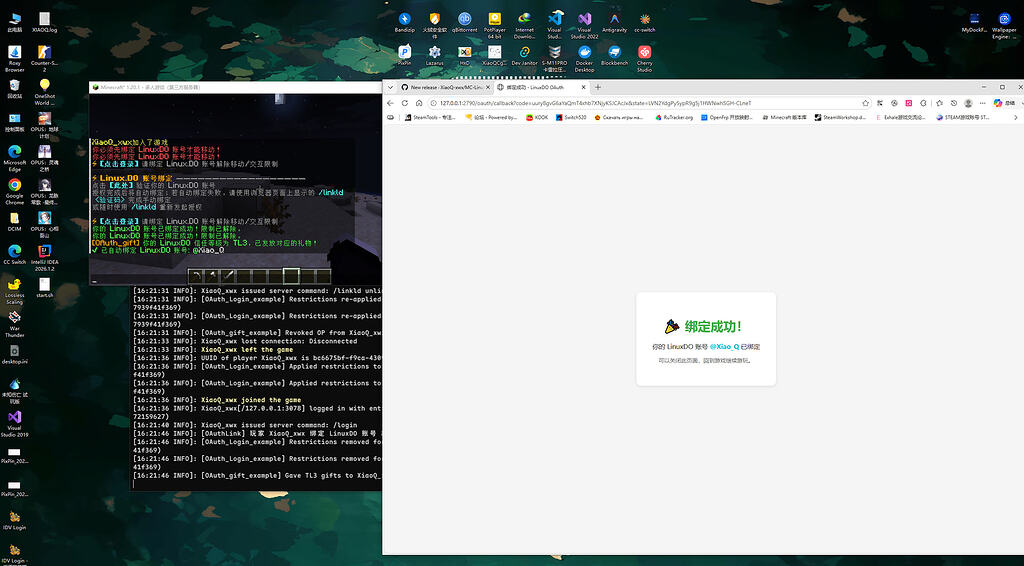Select the LinuxDO OAuth browser tab
1024x566 pixels.
pyautogui.click(x=541, y=87)
